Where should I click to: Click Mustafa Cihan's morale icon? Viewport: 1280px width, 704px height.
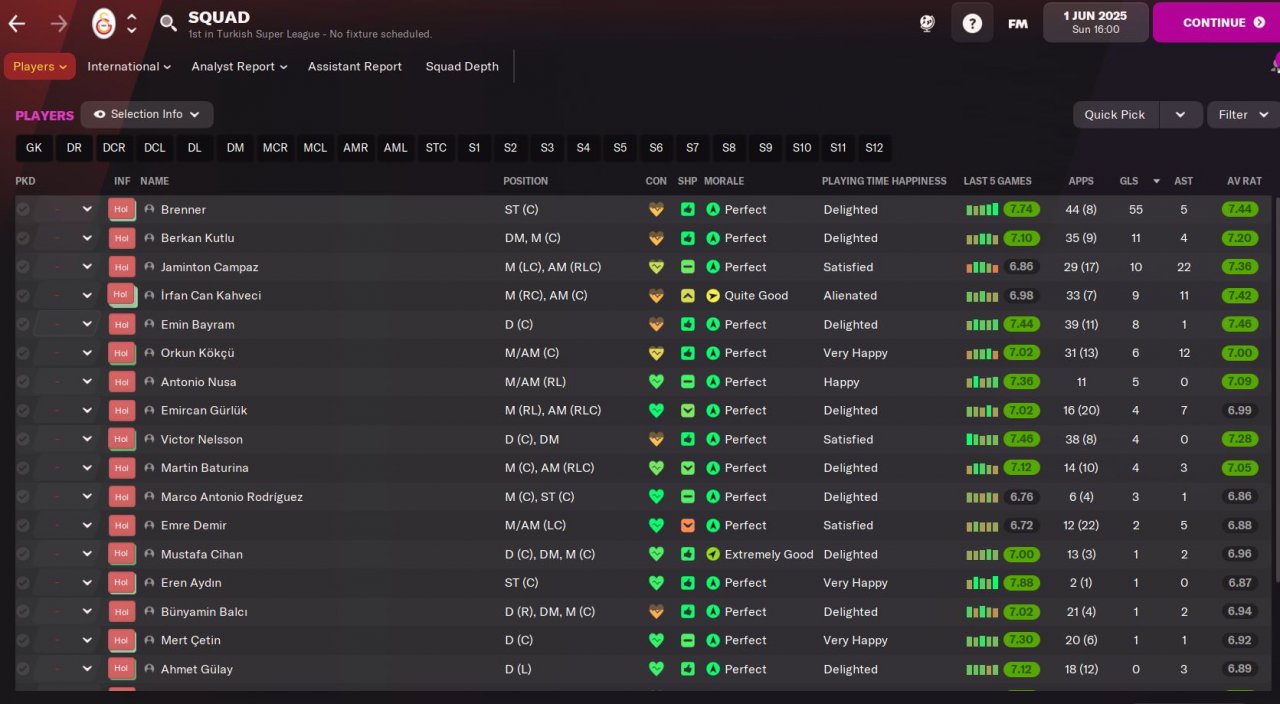point(713,554)
